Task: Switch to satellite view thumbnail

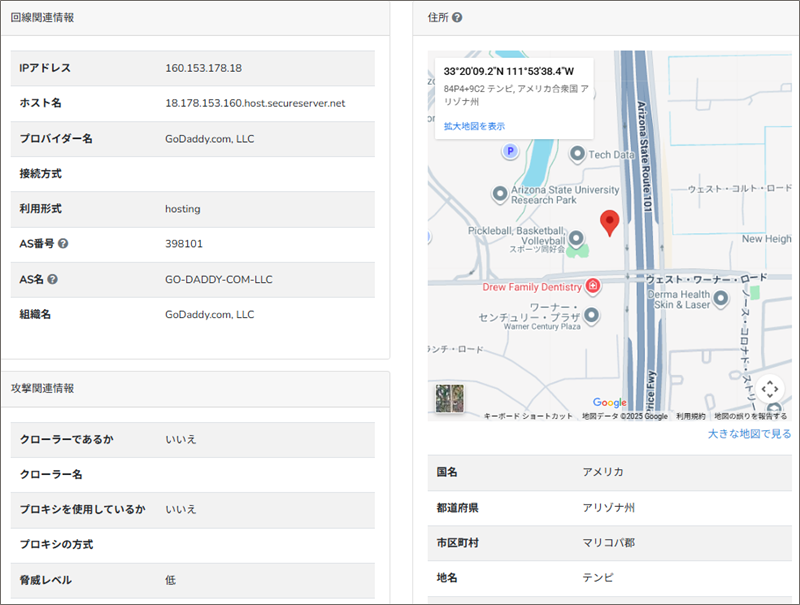Action: coord(450,398)
